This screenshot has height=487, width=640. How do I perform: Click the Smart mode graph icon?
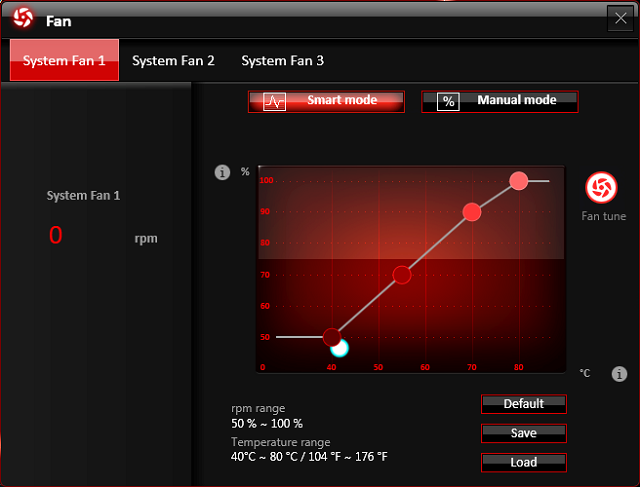coord(274,102)
